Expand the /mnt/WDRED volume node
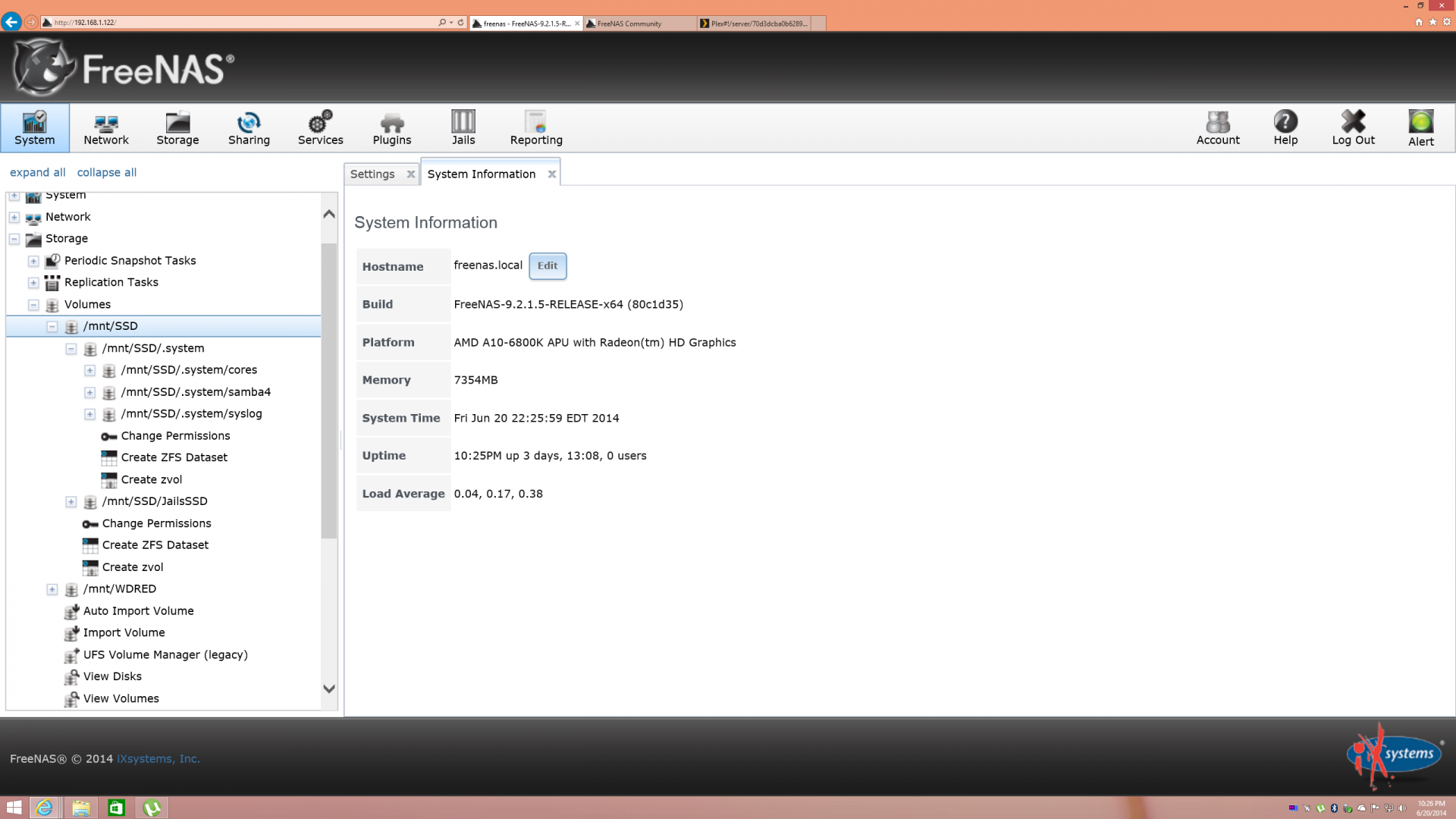Image resolution: width=1456 pixels, height=819 pixels. (52, 589)
